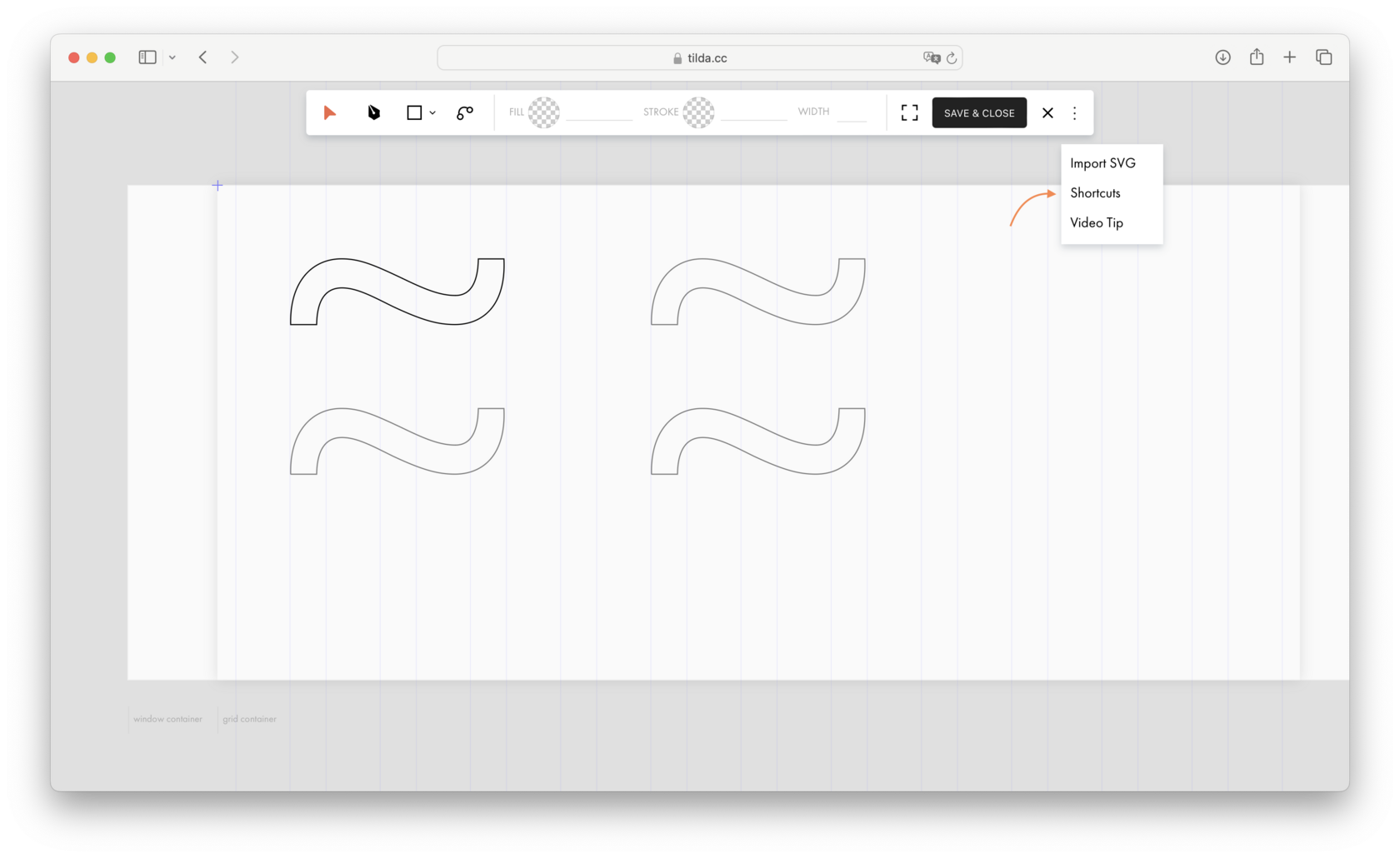Select the Rectangle shape tool

[x=414, y=112]
